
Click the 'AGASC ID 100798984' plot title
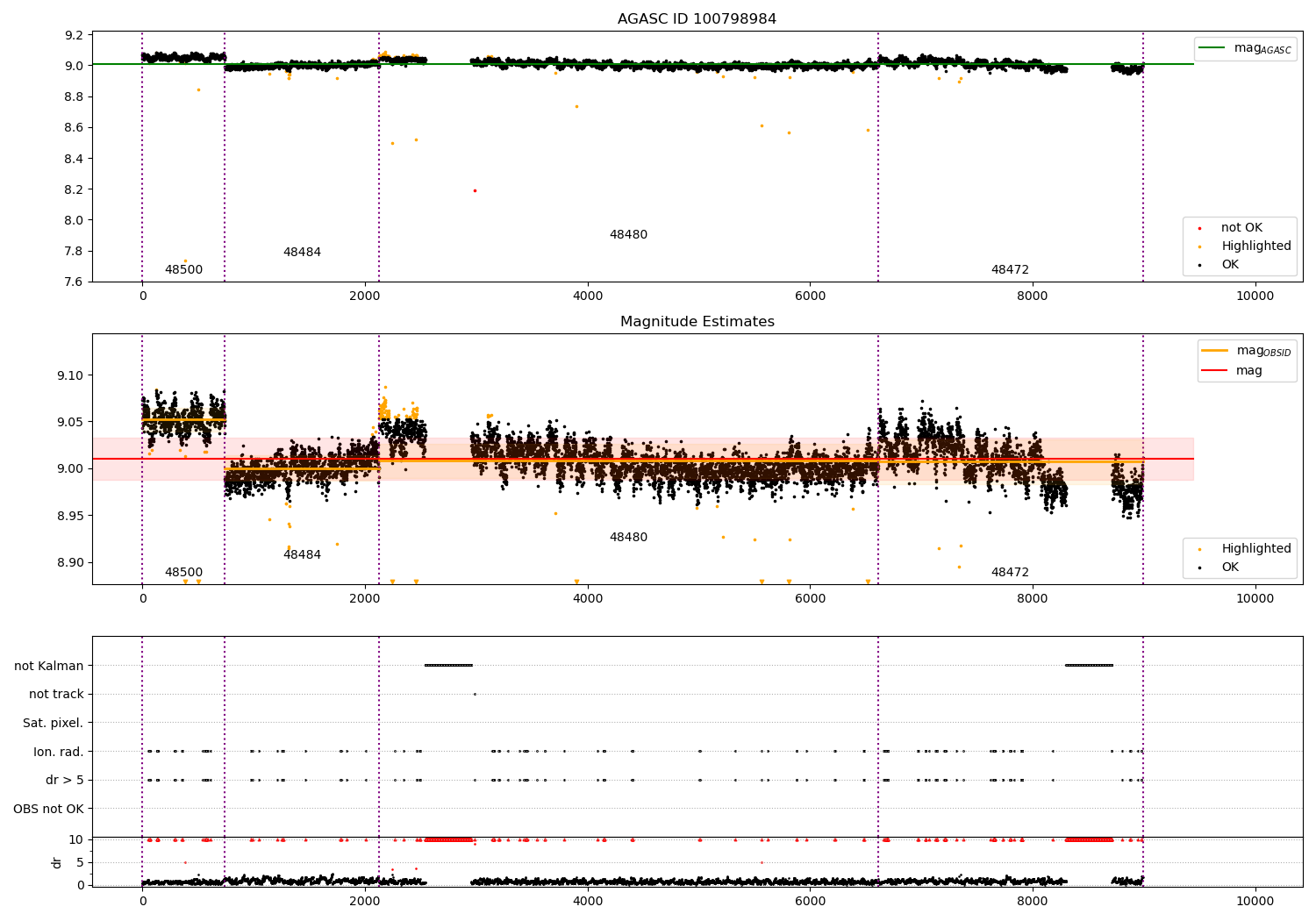point(697,18)
